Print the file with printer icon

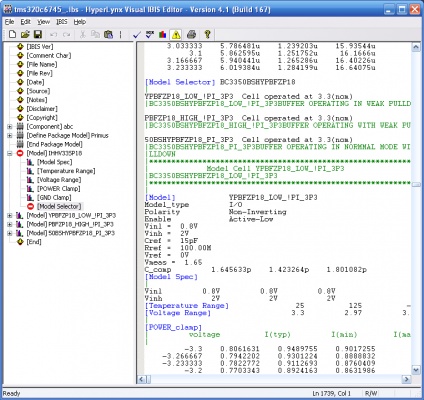tap(191, 34)
